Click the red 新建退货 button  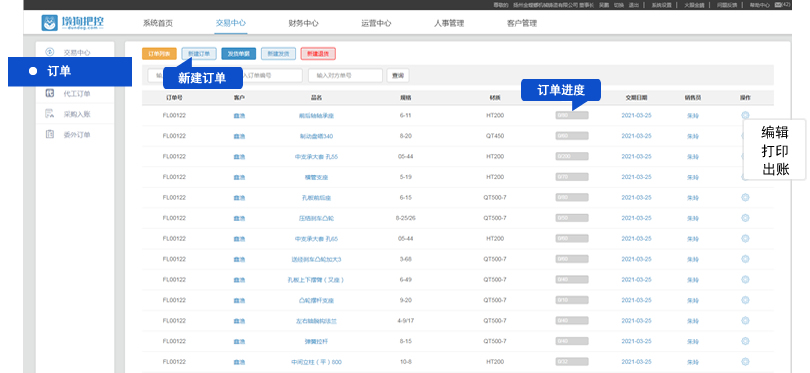(318, 54)
